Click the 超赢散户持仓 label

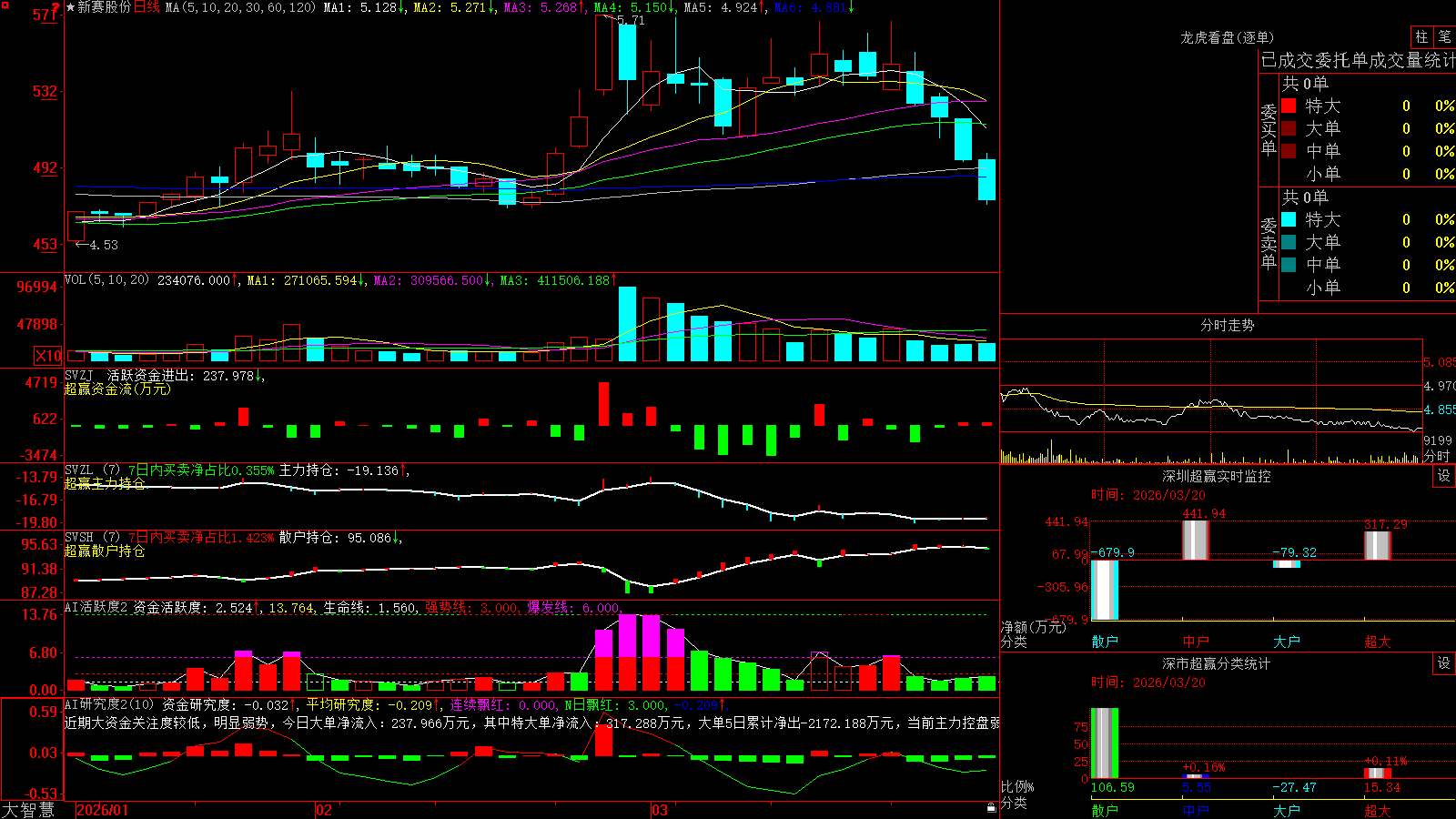coord(105,551)
